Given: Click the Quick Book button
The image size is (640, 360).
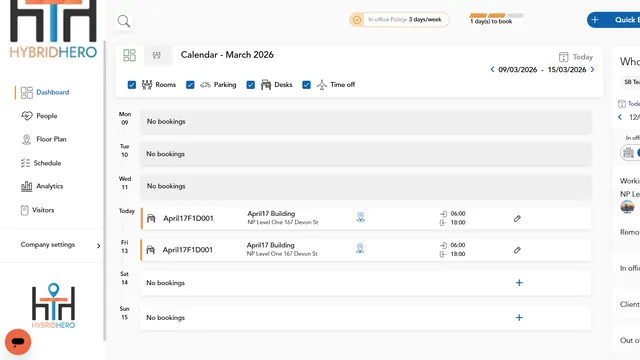Looking at the screenshot, I should click(613, 20).
